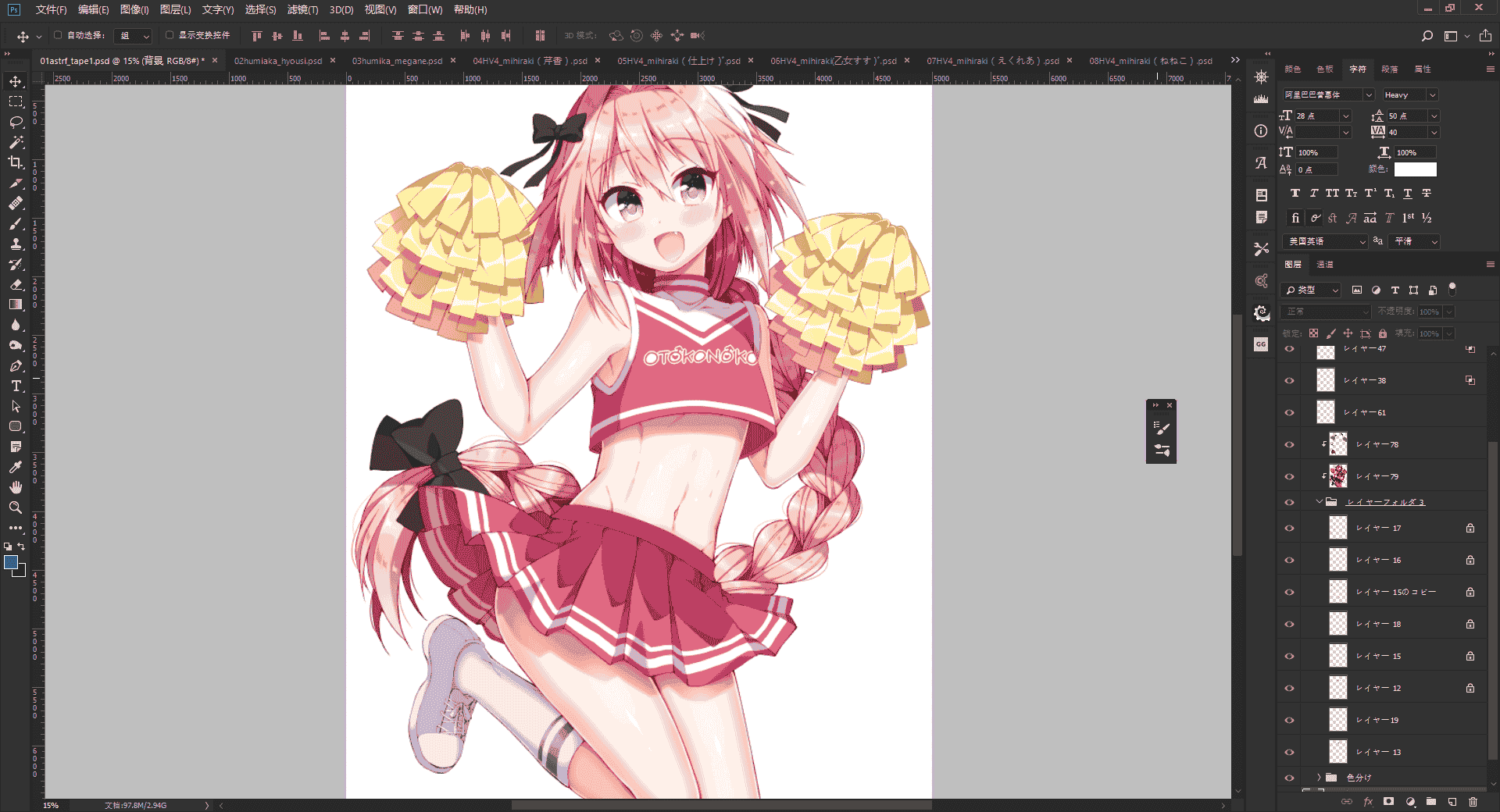The width and height of the screenshot is (1500, 812).
Task: Click the font size input field
Action: click(1317, 116)
